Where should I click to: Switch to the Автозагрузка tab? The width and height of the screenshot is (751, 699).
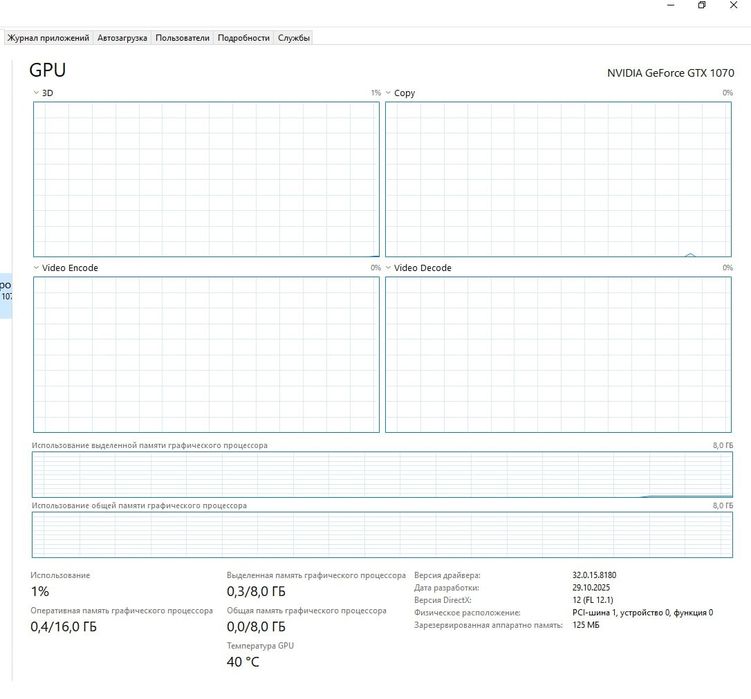pos(122,38)
